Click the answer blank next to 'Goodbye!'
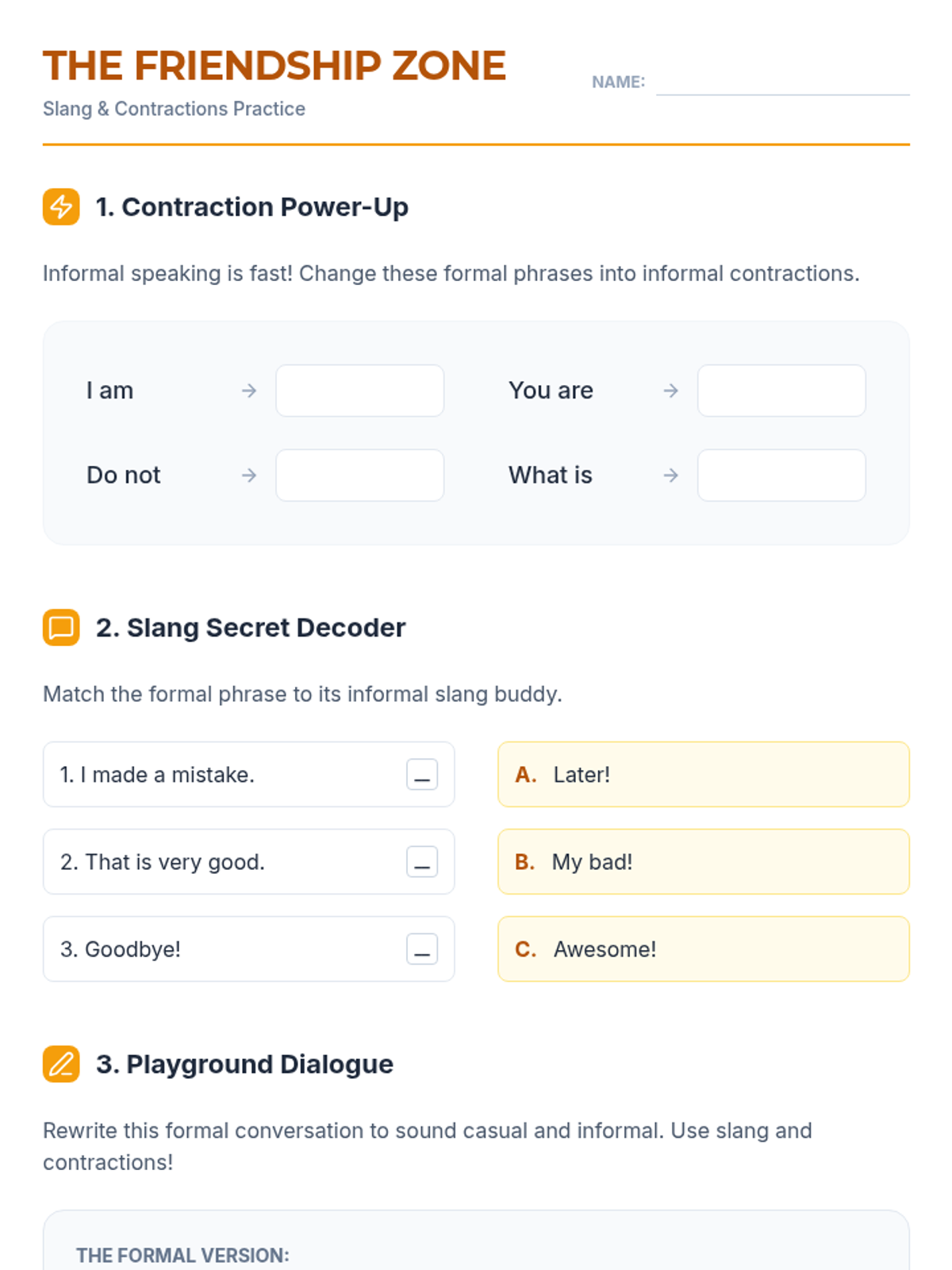 coord(422,949)
